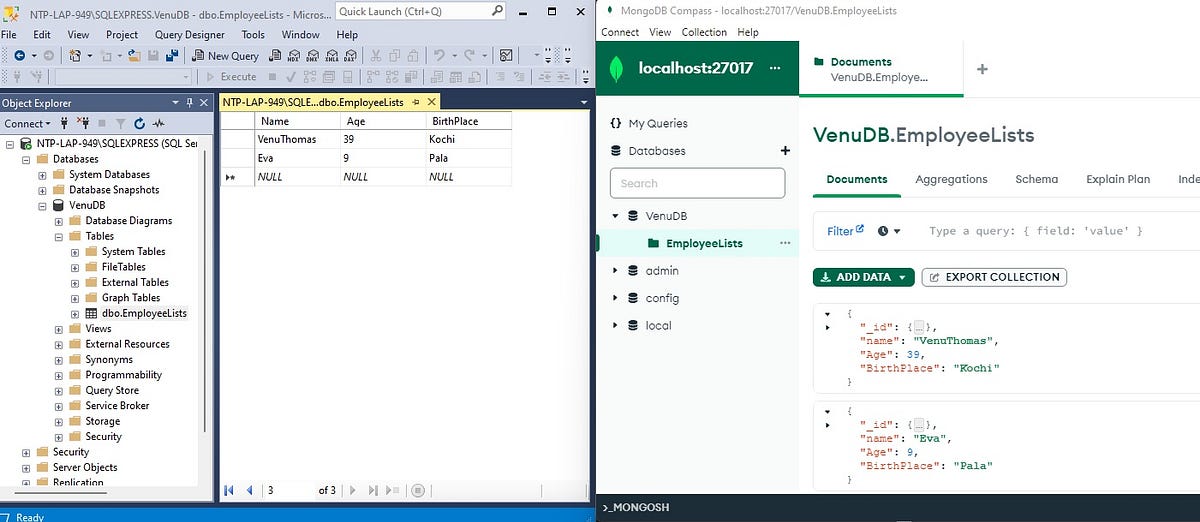Click the Disconnect icon in Object Explorer toolbar
This screenshot has width=1200, height=522.
point(84,124)
